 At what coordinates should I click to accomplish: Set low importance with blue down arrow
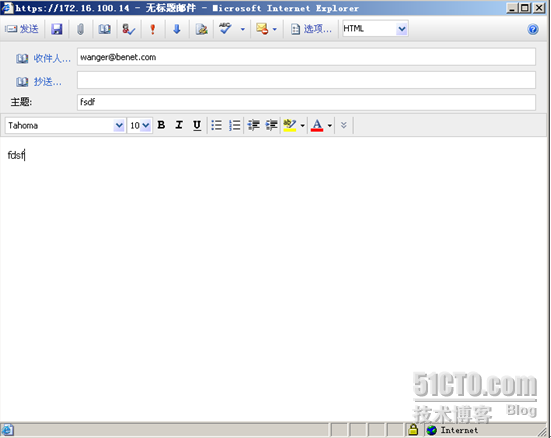(x=177, y=29)
